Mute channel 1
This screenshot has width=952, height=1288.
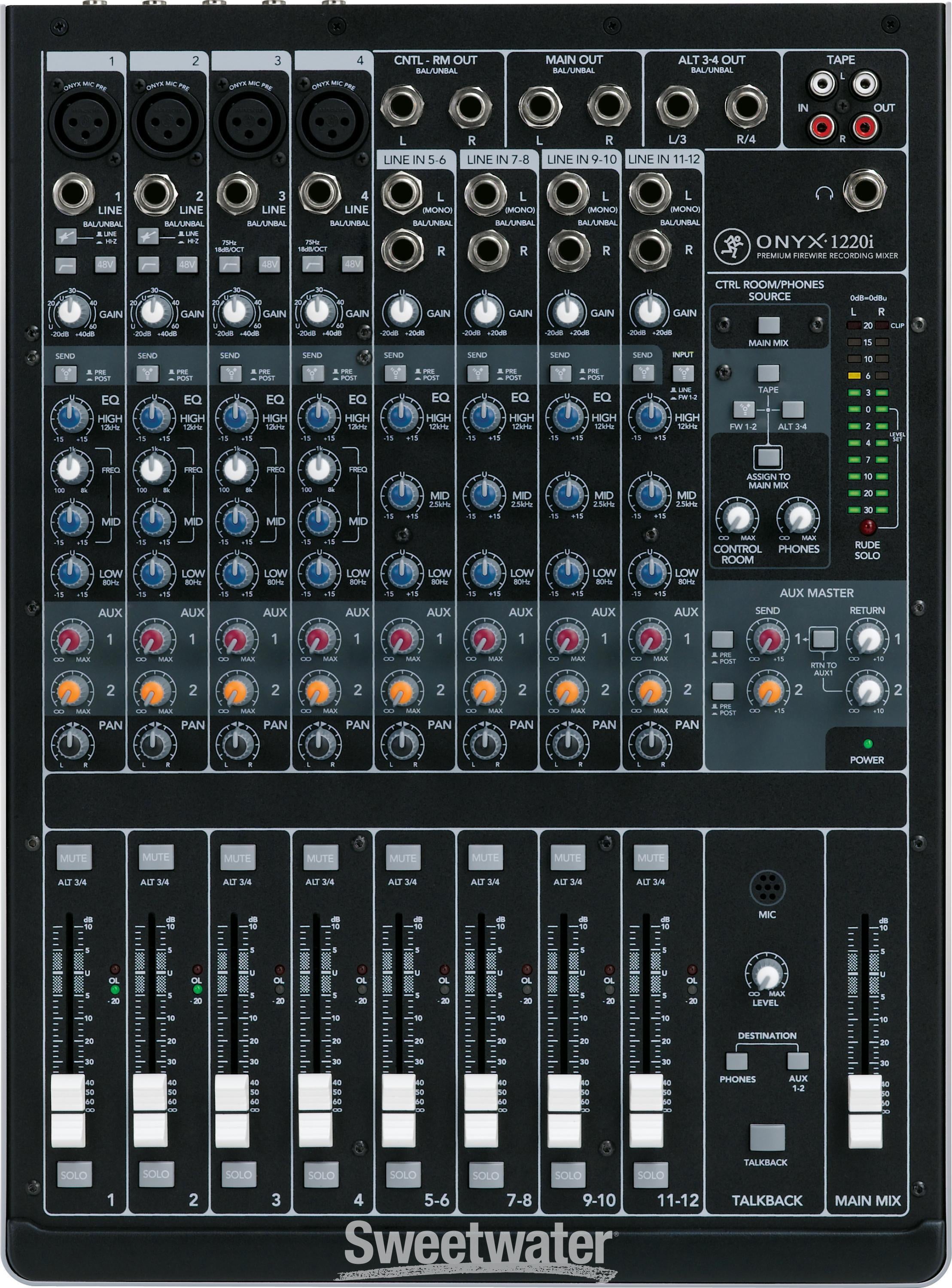point(73,858)
